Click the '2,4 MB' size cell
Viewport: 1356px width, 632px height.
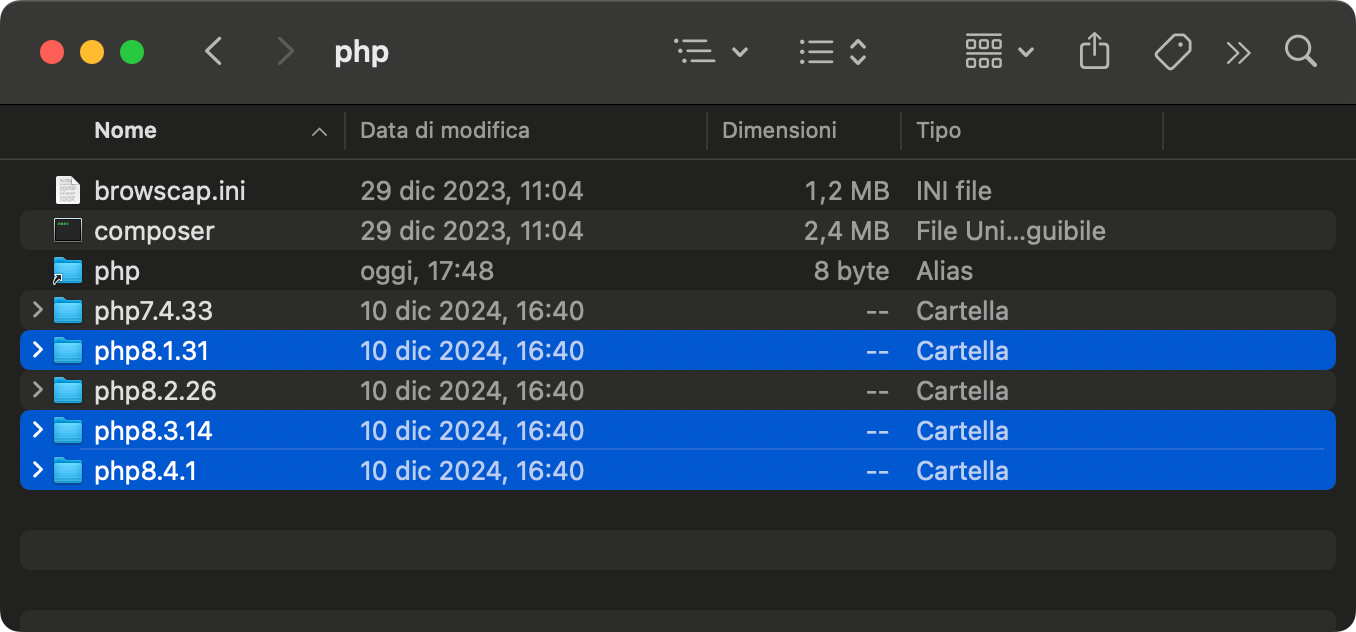point(846,231)
